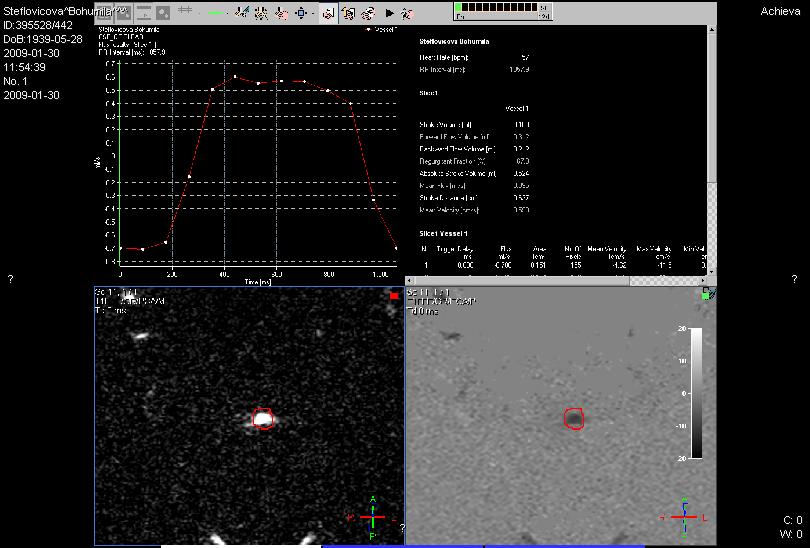The height and width of the screenshot is (548, 810).
Task: Click the red square marker on the magnitude image
Action: [395, 296]
